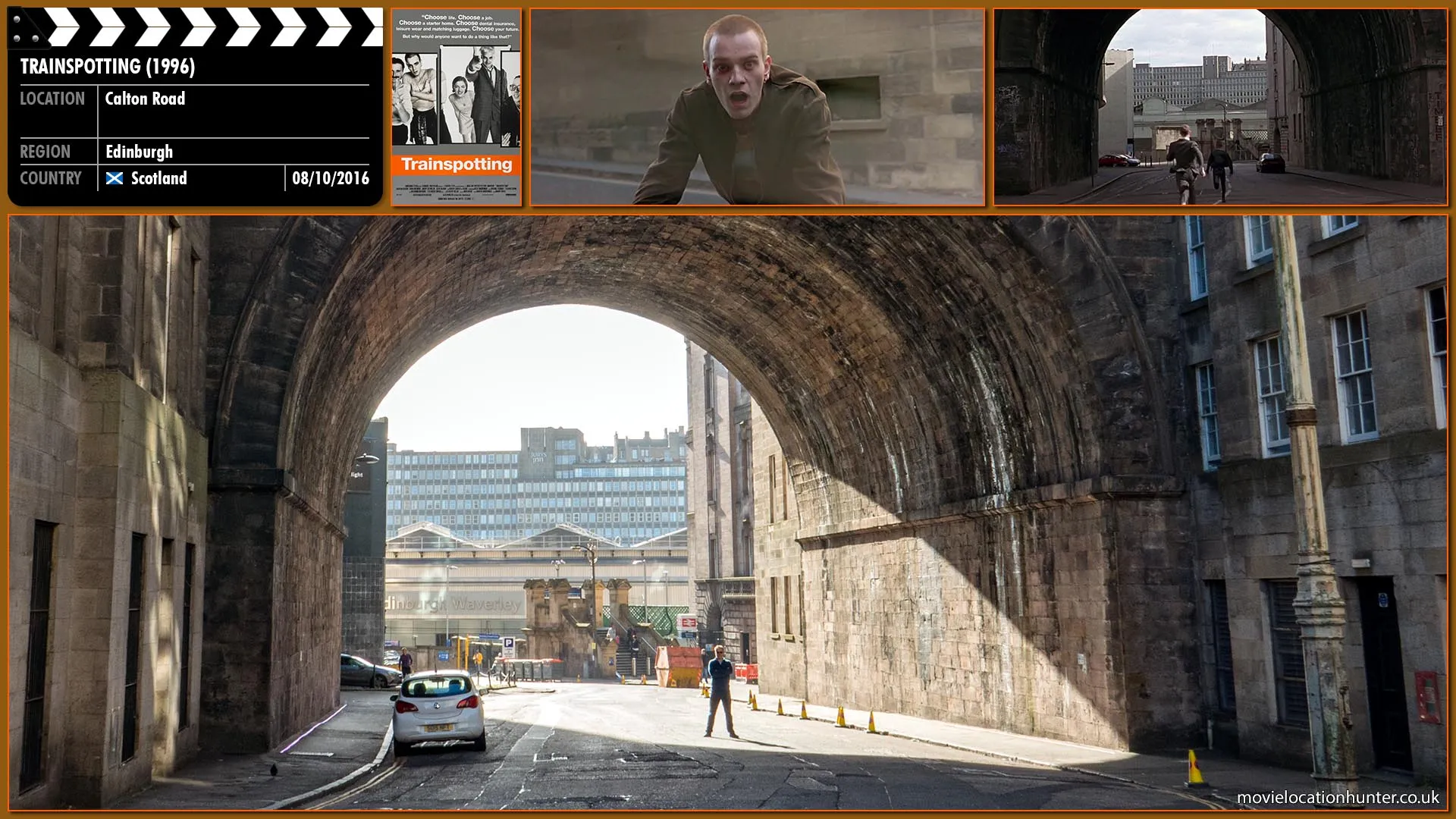Click the Scotland flag icon
The height and width of the screenshot is (819, 1456).
click(x=115, y=178)
